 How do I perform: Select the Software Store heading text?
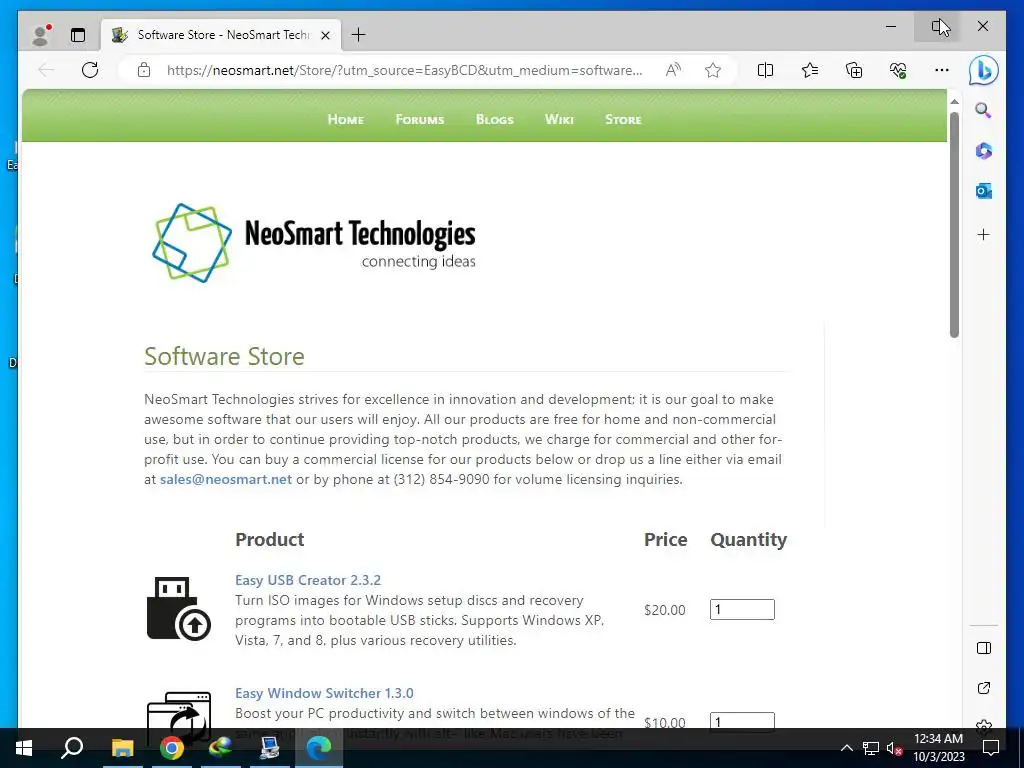click(x=224, y=357)
